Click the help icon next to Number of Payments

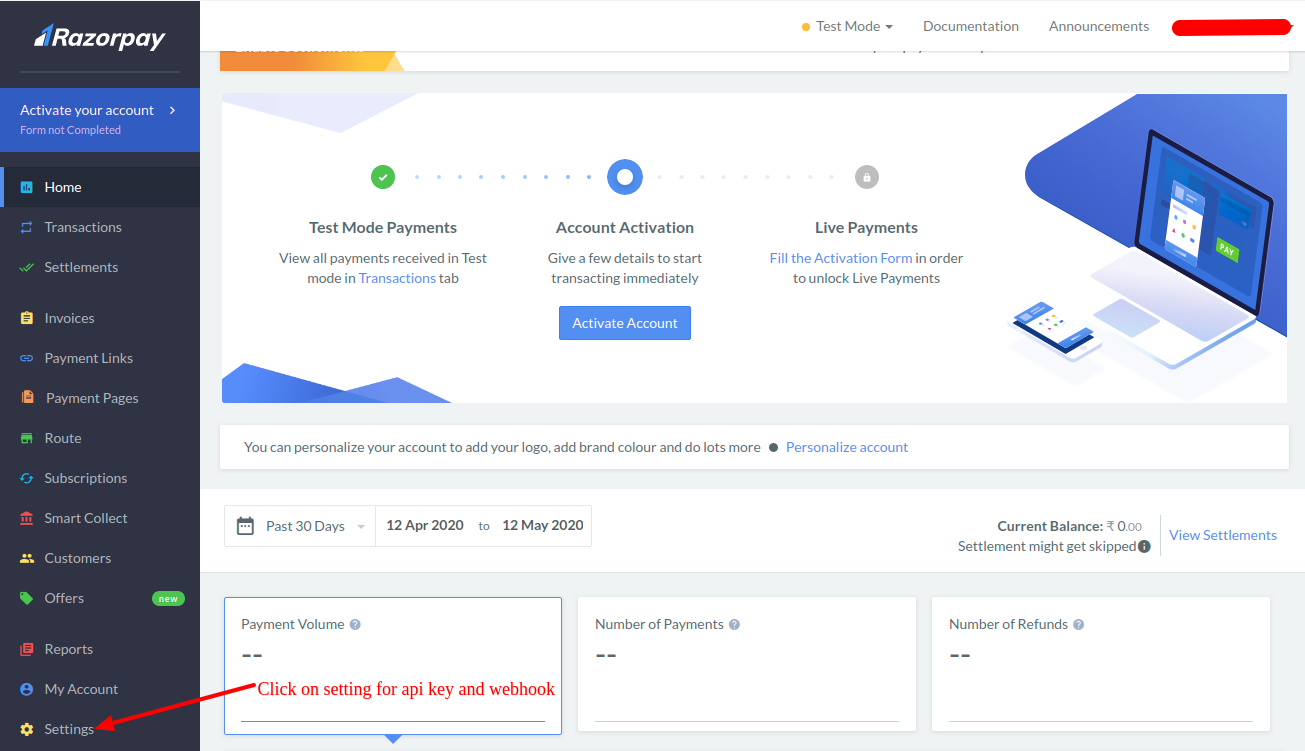734,624
